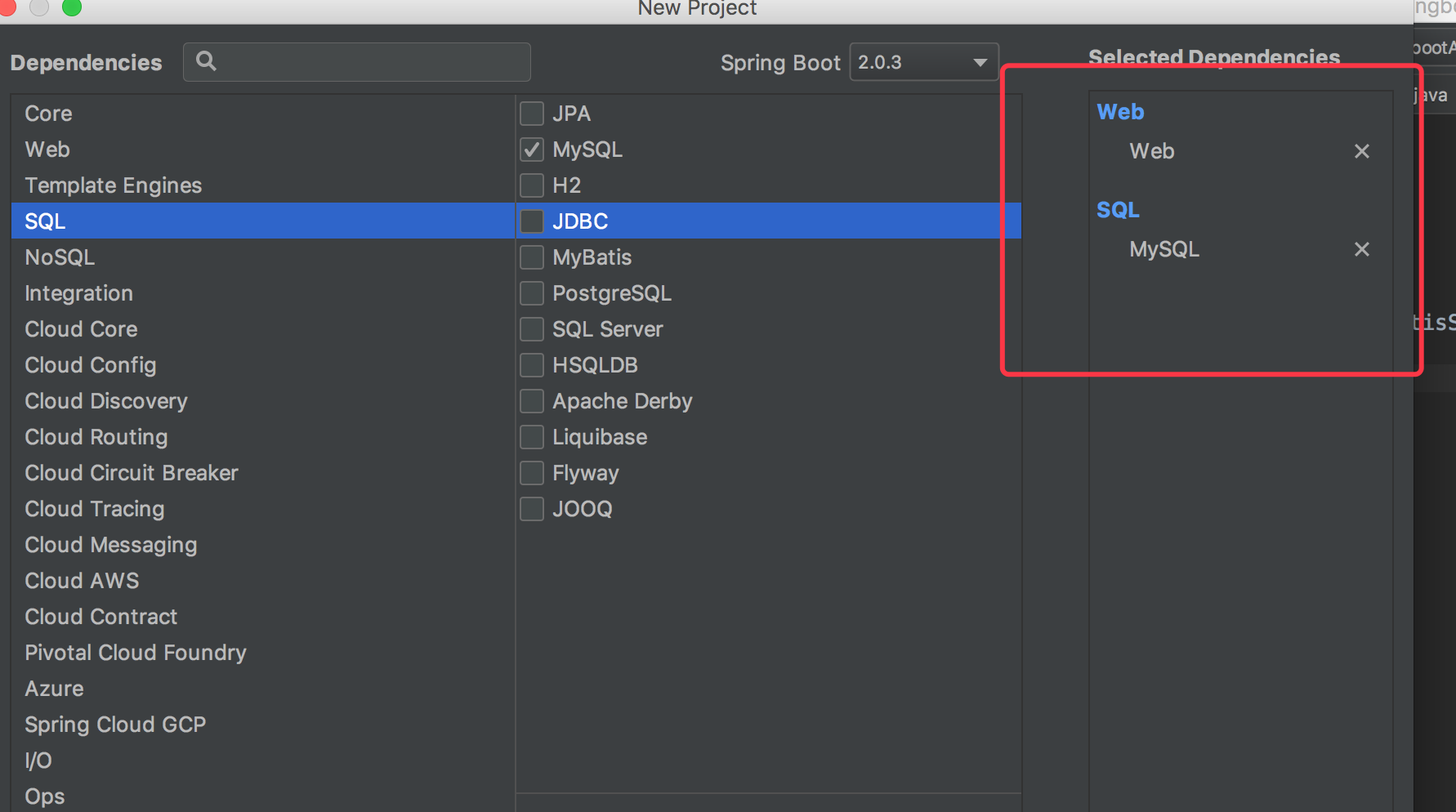Remove Web from selected dependencies
Viewport: 1456px width, 812px height.
(1361, 151)
